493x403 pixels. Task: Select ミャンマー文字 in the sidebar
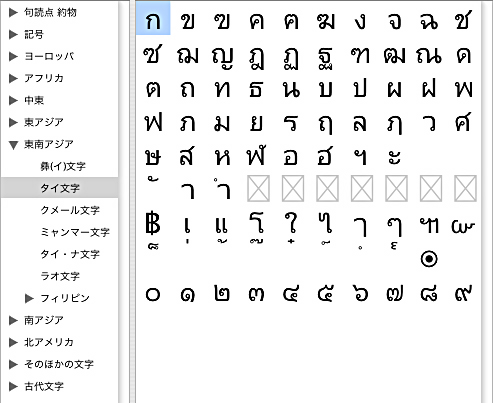pos(75,232)
